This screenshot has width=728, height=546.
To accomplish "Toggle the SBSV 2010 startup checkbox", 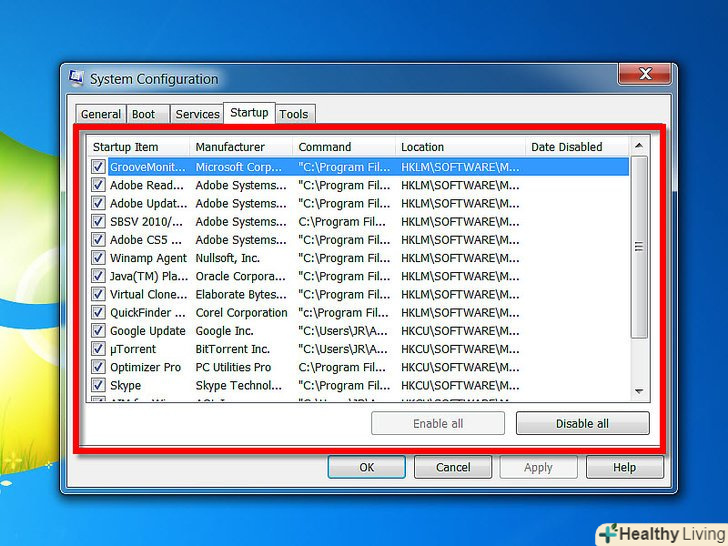I will 98,221.
